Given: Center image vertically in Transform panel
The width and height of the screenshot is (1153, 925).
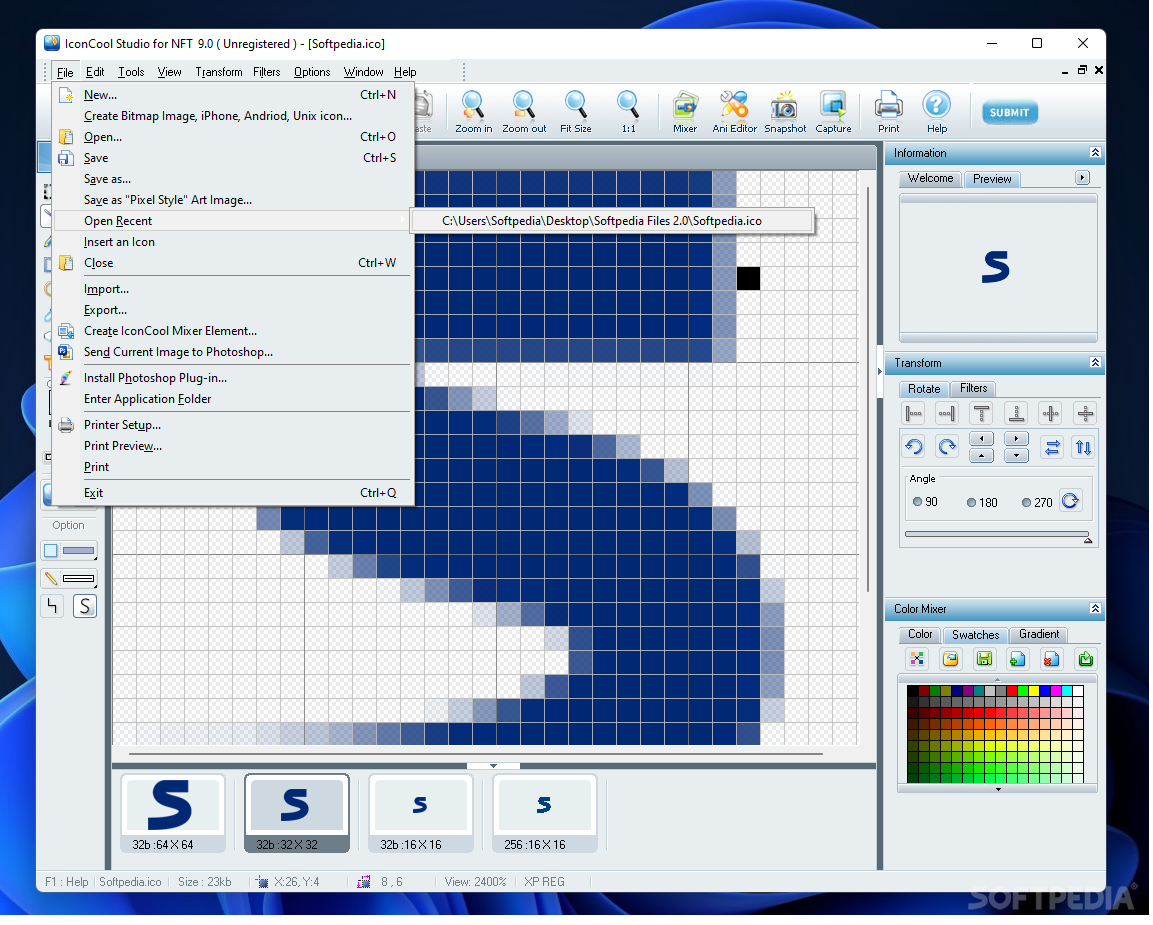Looking at the screenshot, I should click(1086, 415).
